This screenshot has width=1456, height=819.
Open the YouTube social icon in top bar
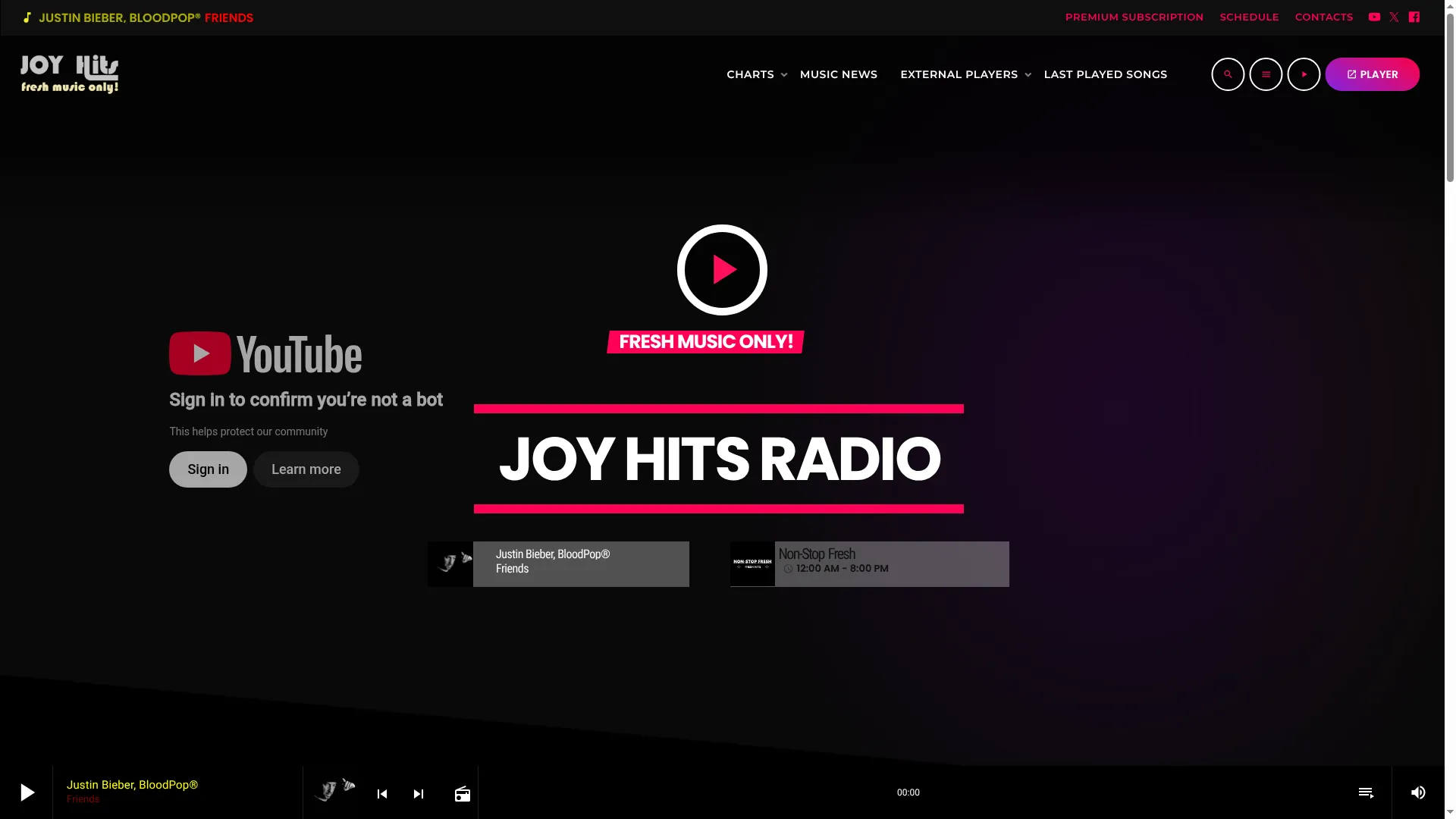tap(1374, 17)
